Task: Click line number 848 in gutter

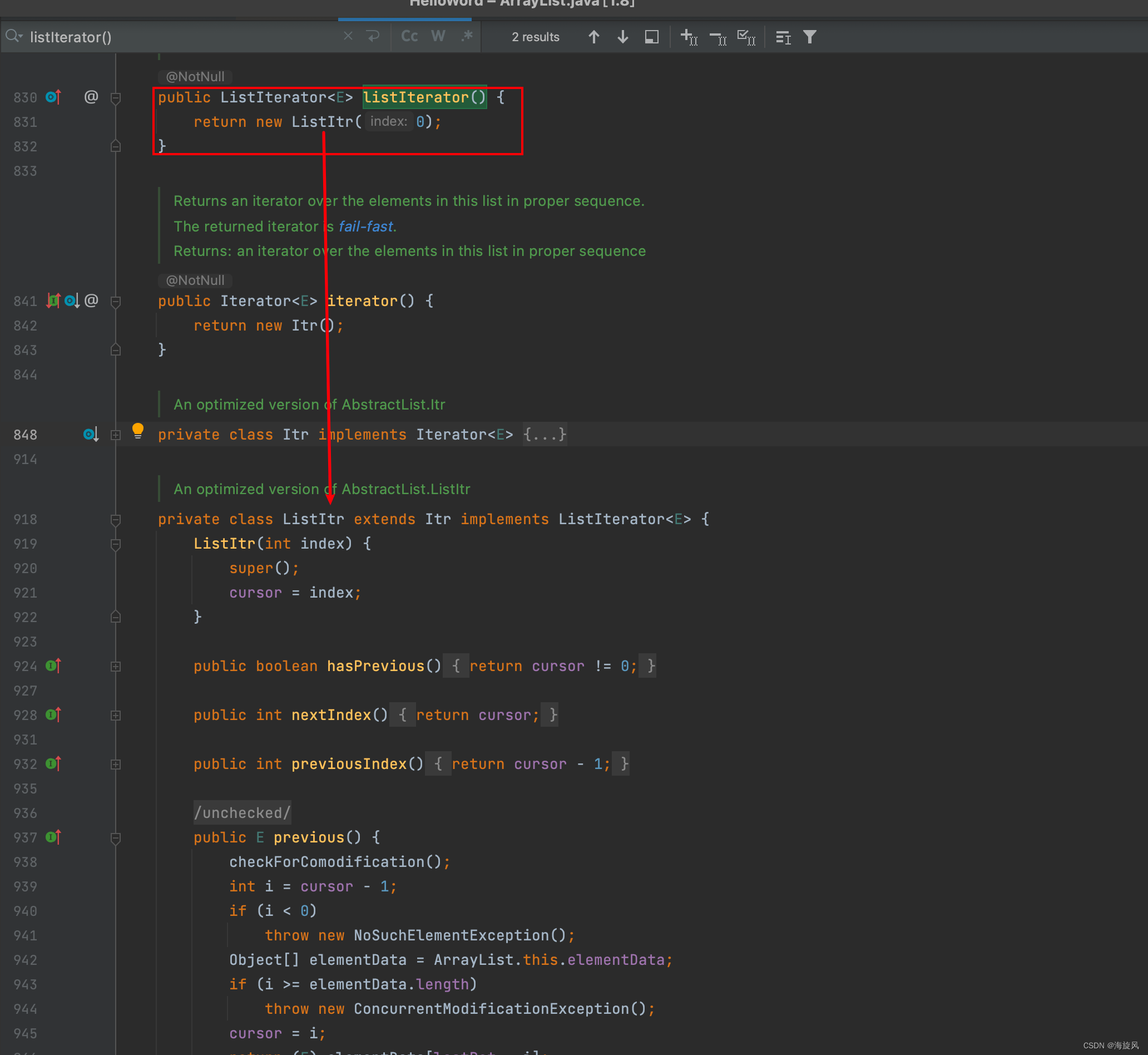Action: pyautogui.click(x=25, y=435)
